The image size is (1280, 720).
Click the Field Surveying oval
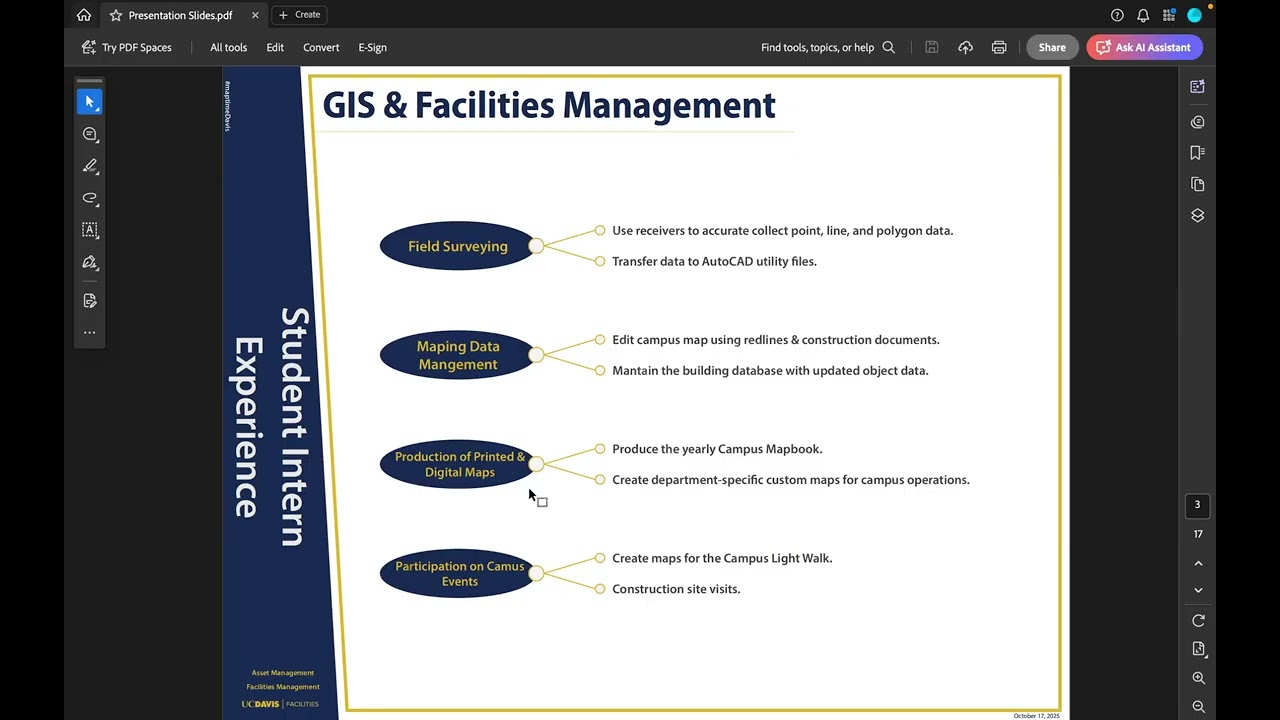[457, 246]
